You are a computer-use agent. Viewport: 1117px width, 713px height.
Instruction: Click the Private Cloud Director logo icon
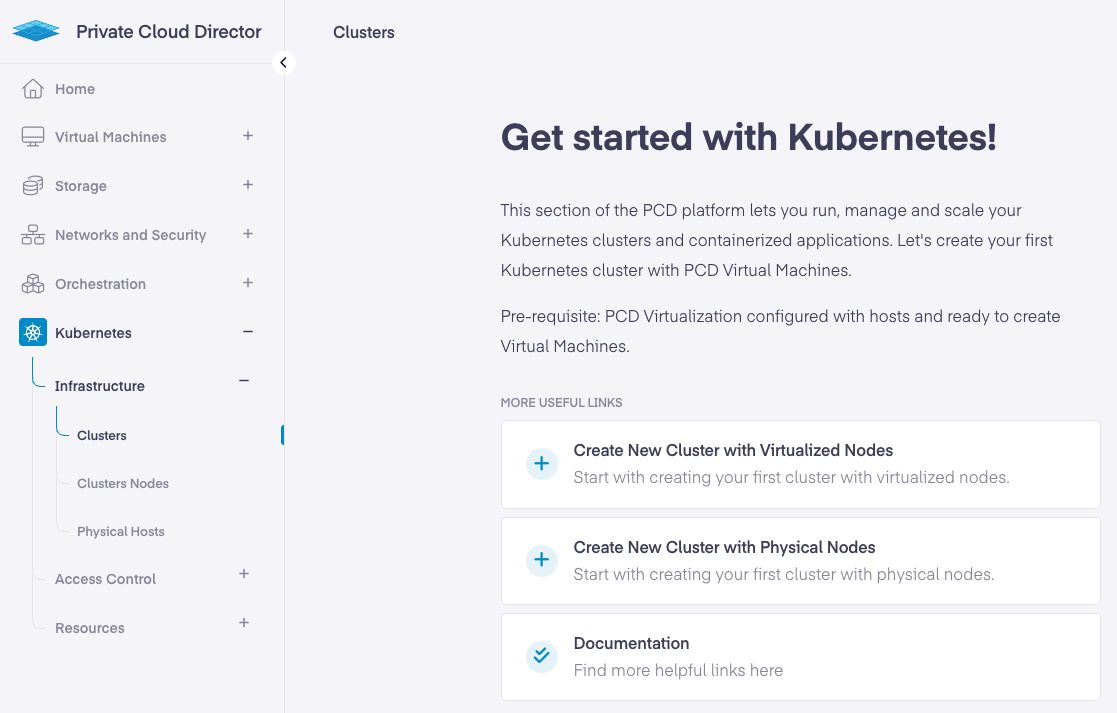(x=36, y=31)
